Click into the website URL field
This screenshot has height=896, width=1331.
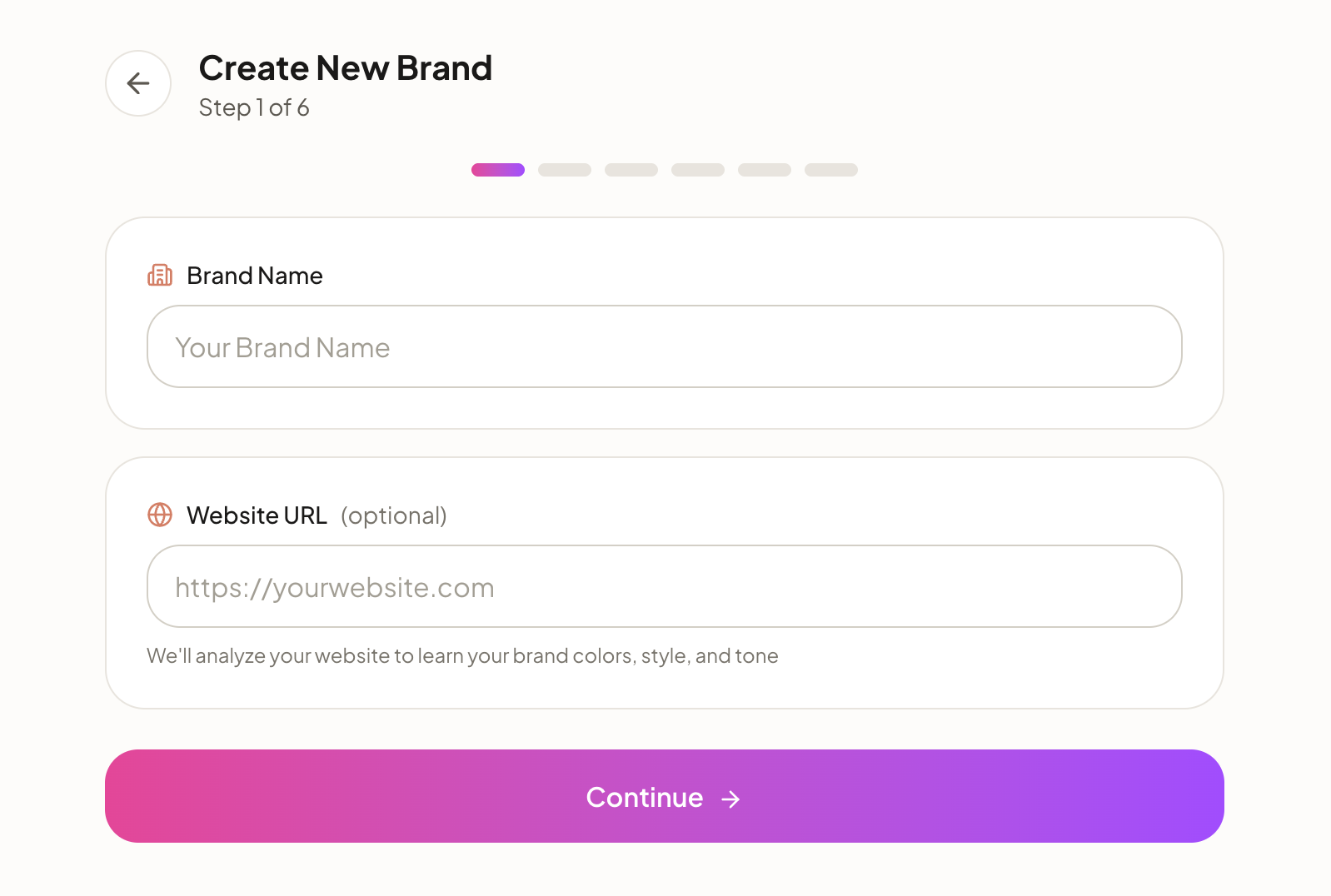pyautogui.click(x=665, y=586)
